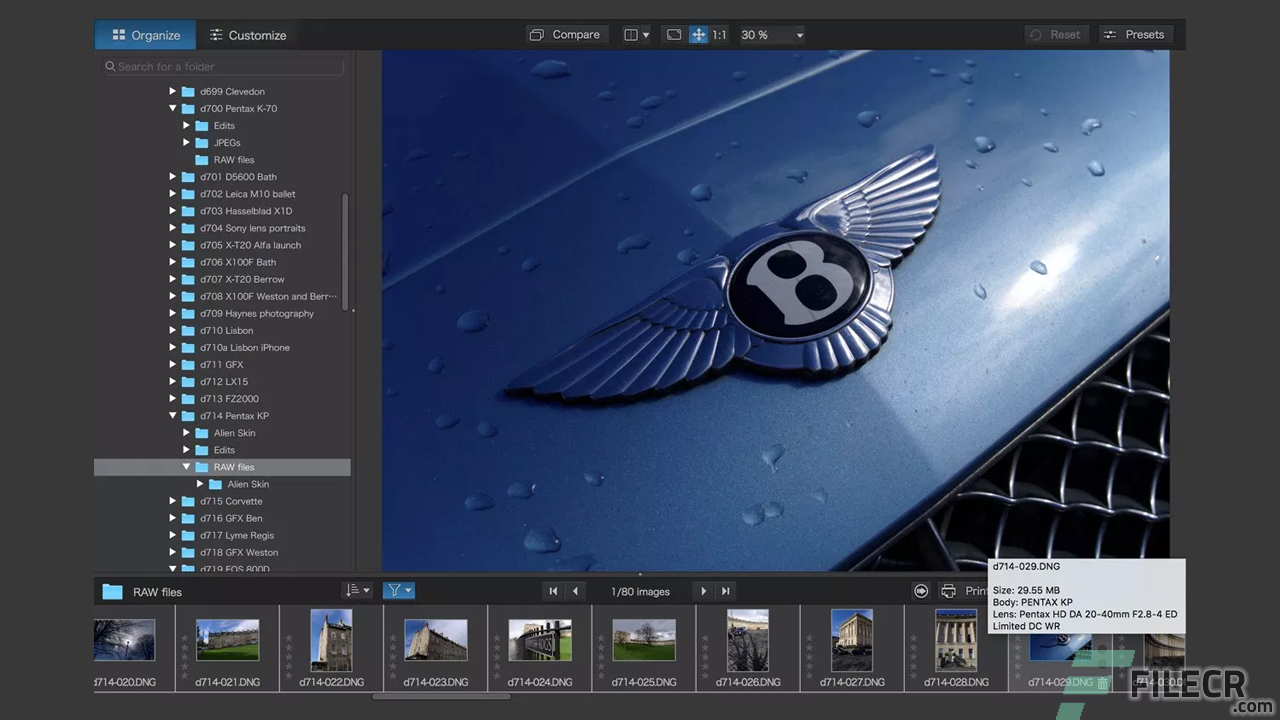Select the d703 Hasselblad X1D folder
Viewport: 1280px width, 720px height.
click(246, 211)
